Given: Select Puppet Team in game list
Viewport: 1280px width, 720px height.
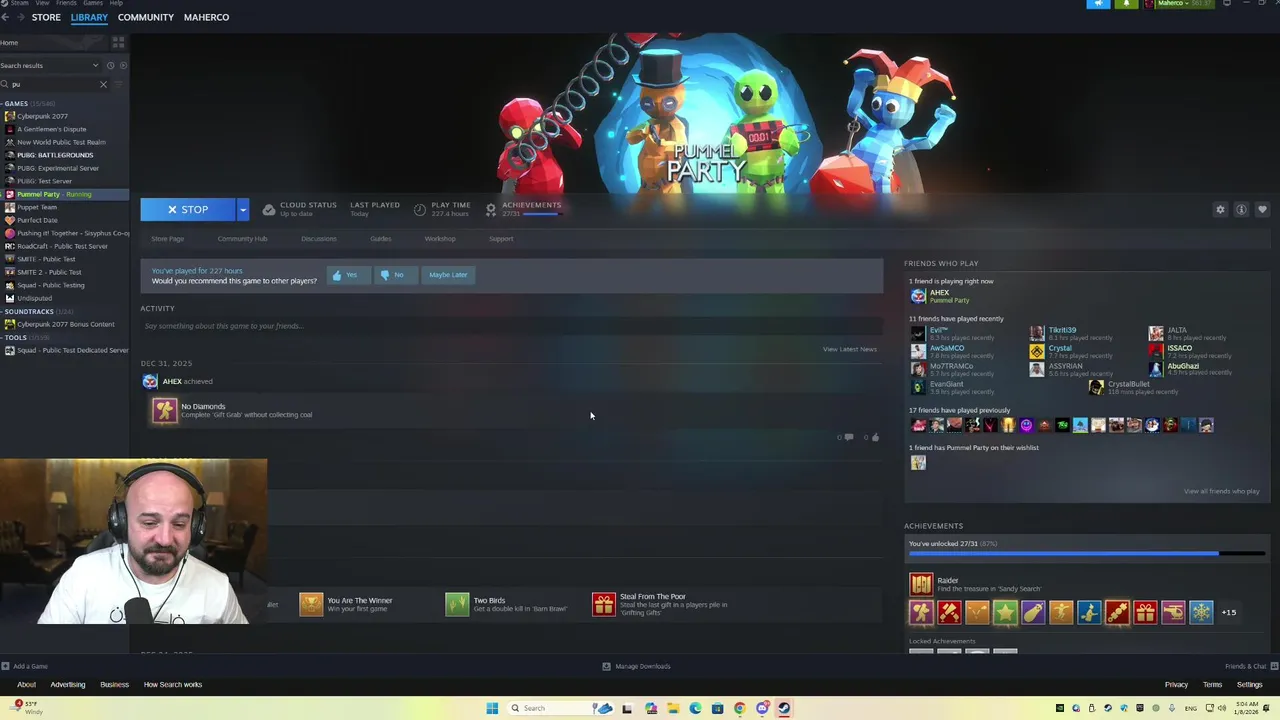Looking at the screenshot, I should pos(37,207).
